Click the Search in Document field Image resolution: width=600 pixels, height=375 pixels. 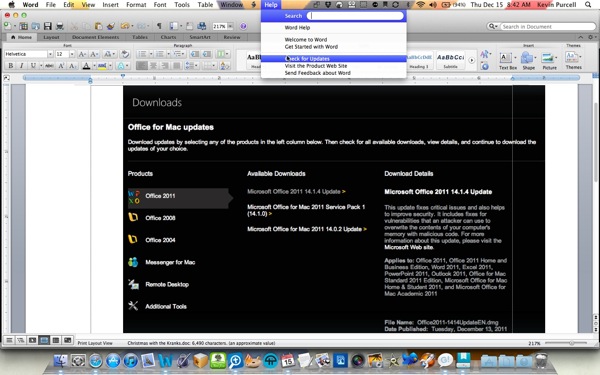tap(548, 26)
